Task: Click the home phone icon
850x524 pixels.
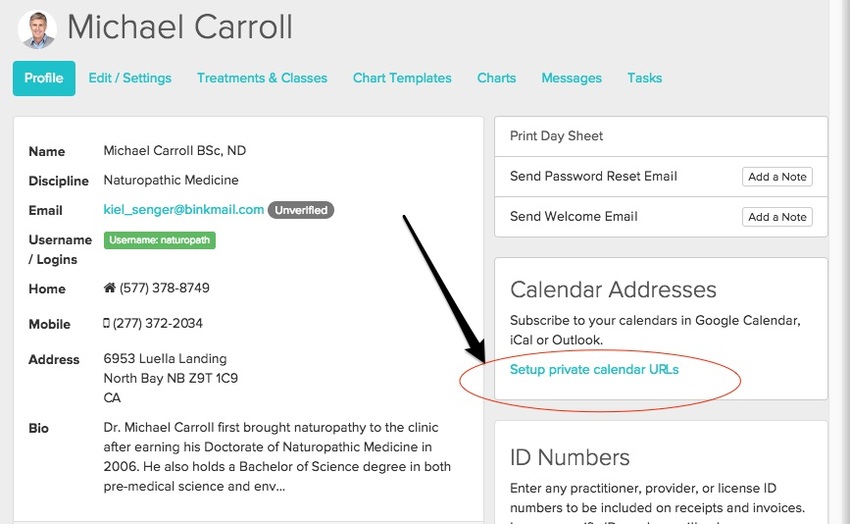Action: click(x=110, y=288)
